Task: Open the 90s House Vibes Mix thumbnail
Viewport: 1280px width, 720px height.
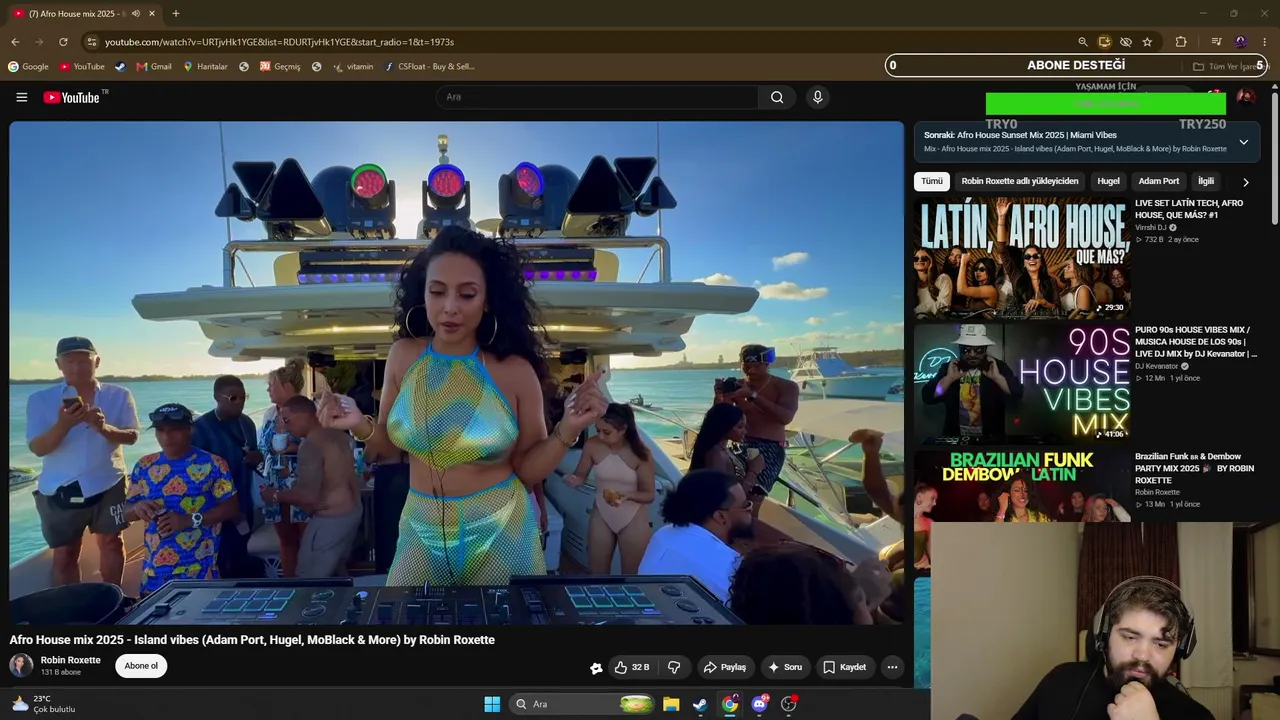Action: click(1022, 383)
